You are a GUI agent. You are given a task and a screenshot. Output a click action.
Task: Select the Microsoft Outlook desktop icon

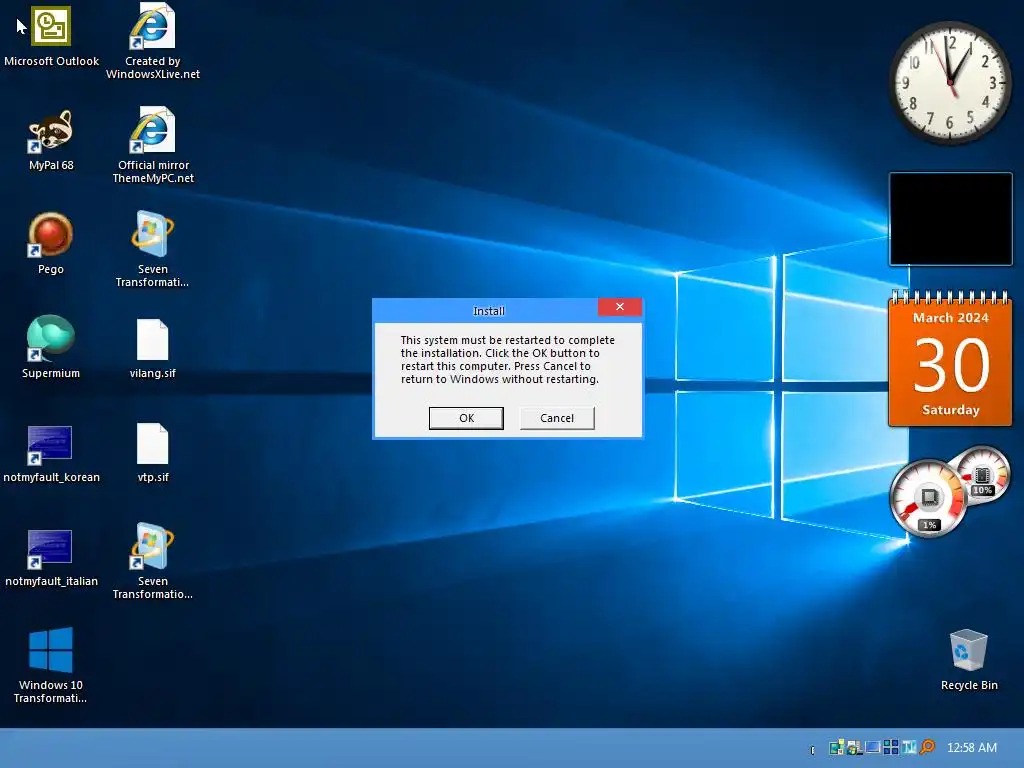51,36
